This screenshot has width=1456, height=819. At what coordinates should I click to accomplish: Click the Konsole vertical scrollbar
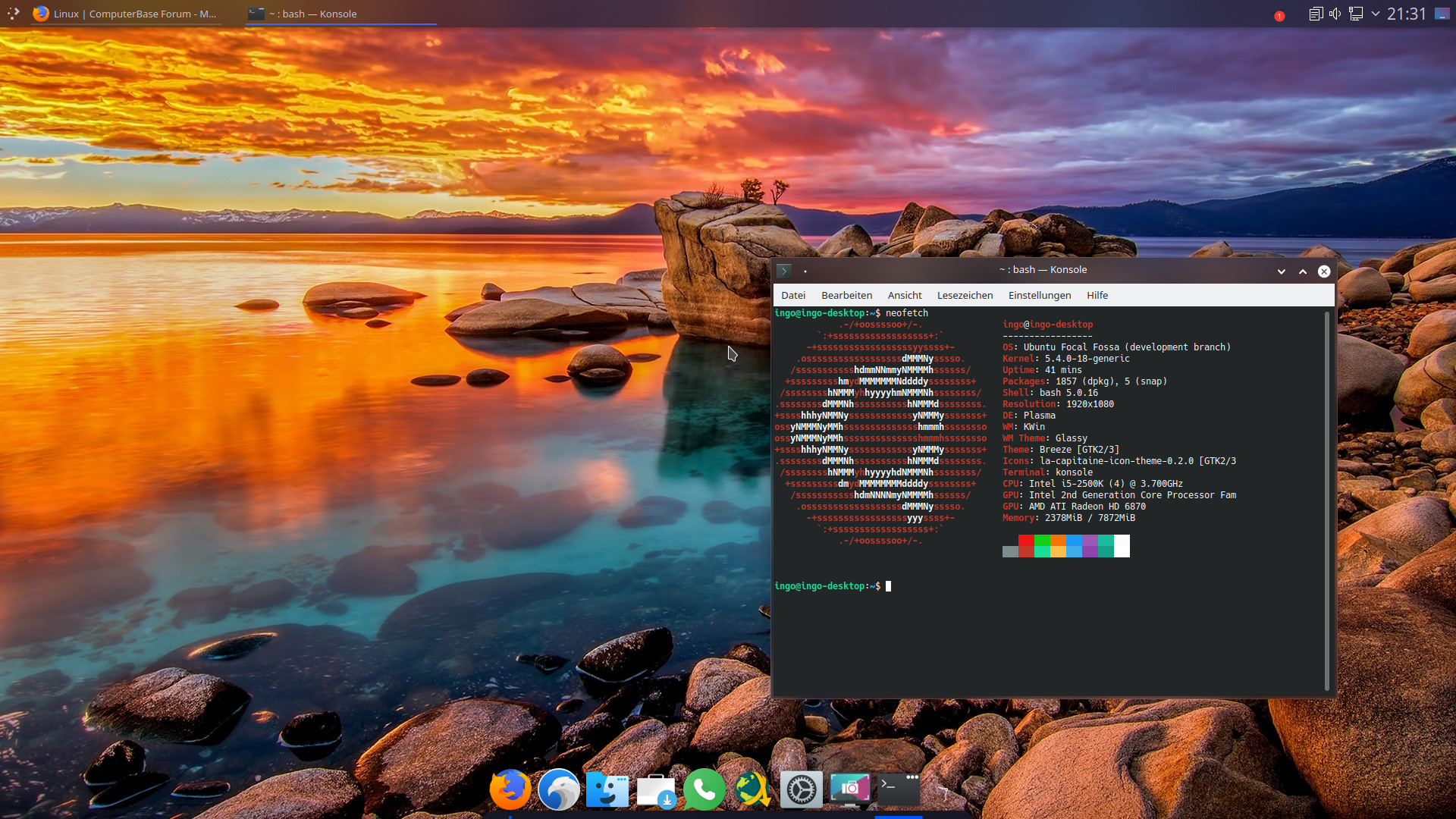coord(1327,500)
